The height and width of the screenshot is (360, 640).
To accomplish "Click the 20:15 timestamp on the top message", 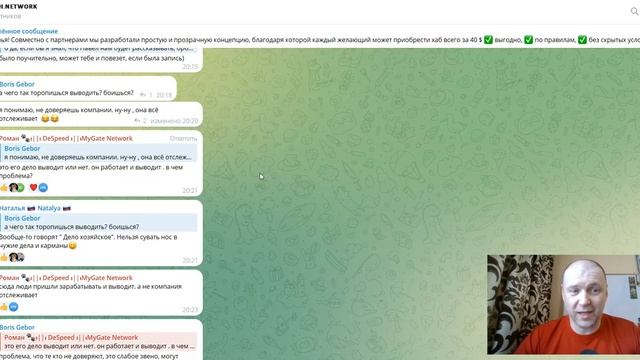I will tap(190, 67).
